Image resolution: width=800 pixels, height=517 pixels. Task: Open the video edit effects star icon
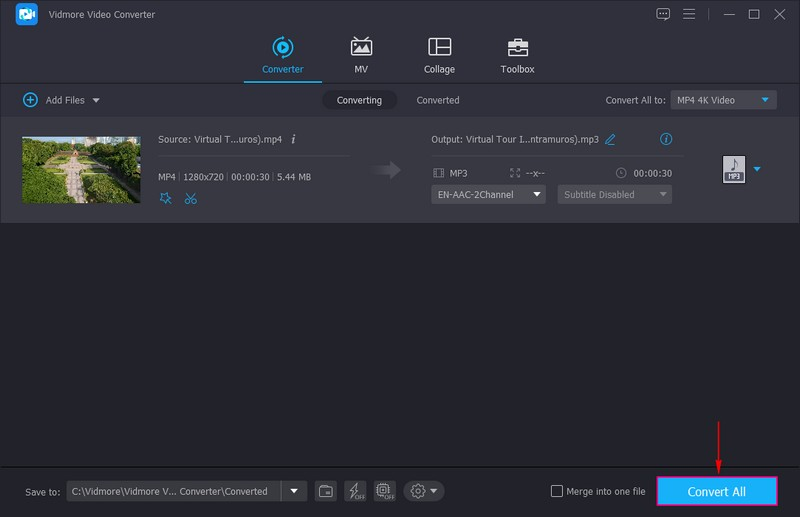[x=166, y=198]
